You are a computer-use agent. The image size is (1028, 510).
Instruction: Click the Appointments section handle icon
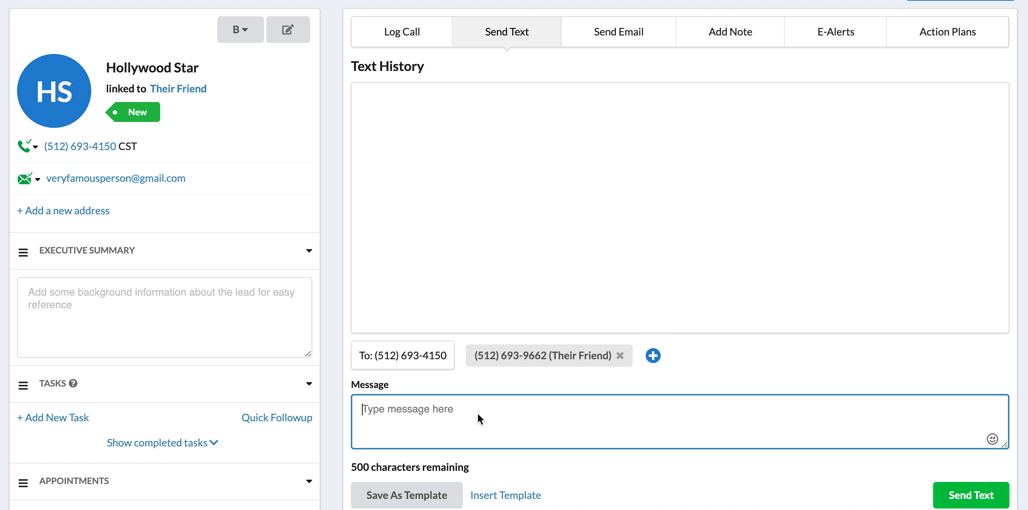tap(23, 483)
